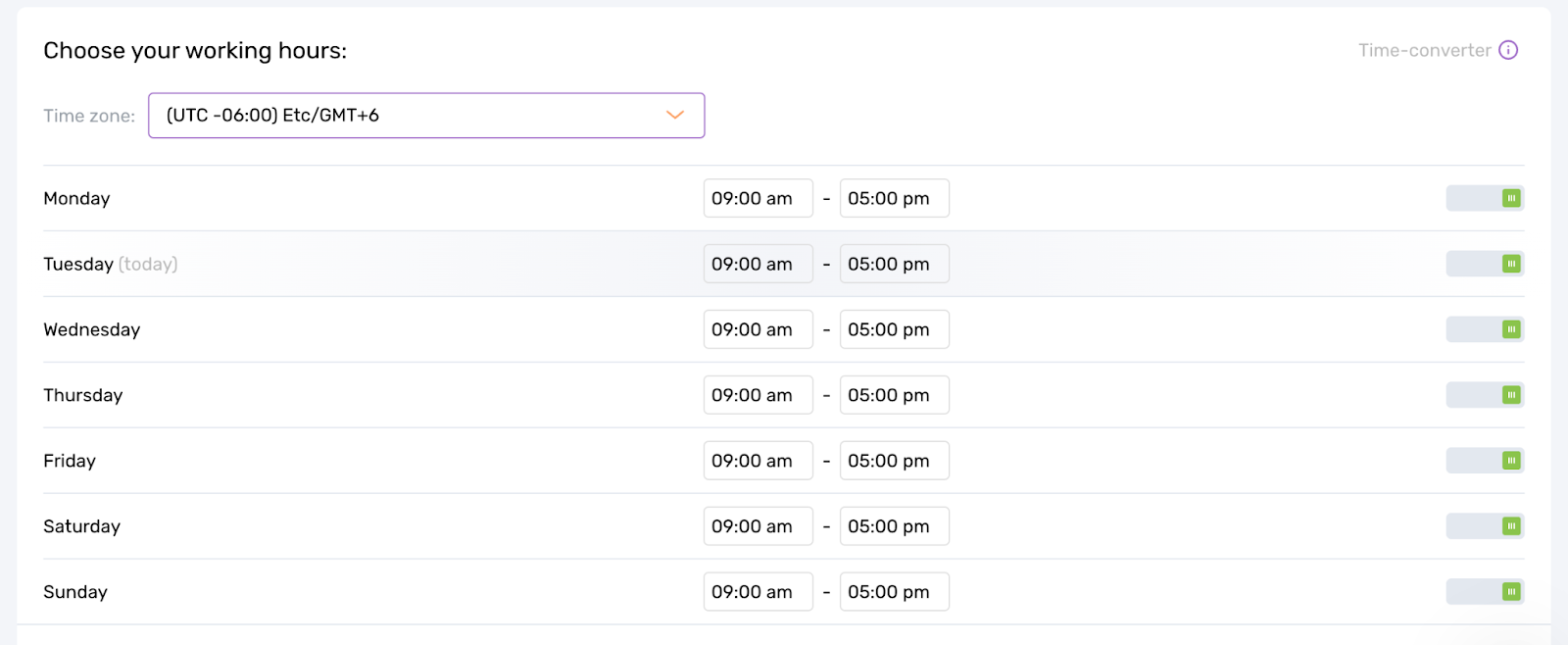Open the Time-converter link

[1425, 50]
